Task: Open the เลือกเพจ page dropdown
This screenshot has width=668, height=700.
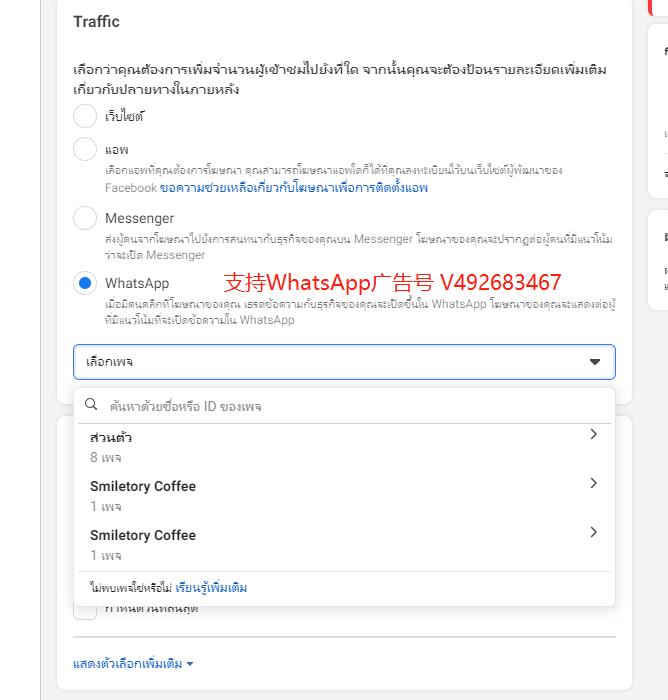Action: [x=344, y=362]
